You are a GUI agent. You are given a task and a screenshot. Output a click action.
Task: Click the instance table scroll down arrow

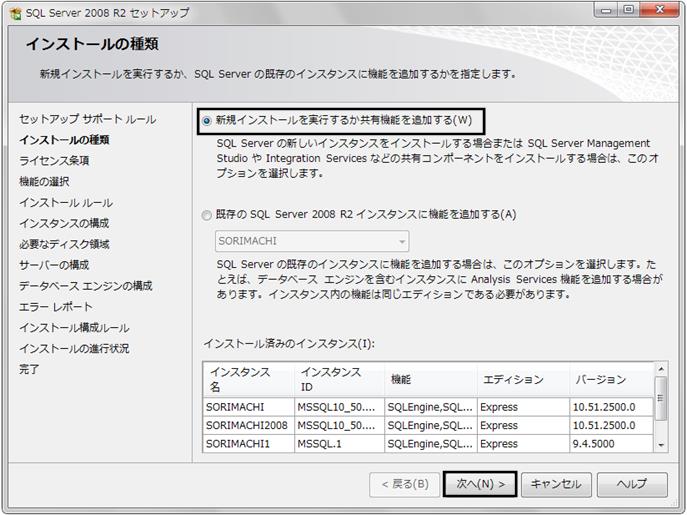click(661, 445)
